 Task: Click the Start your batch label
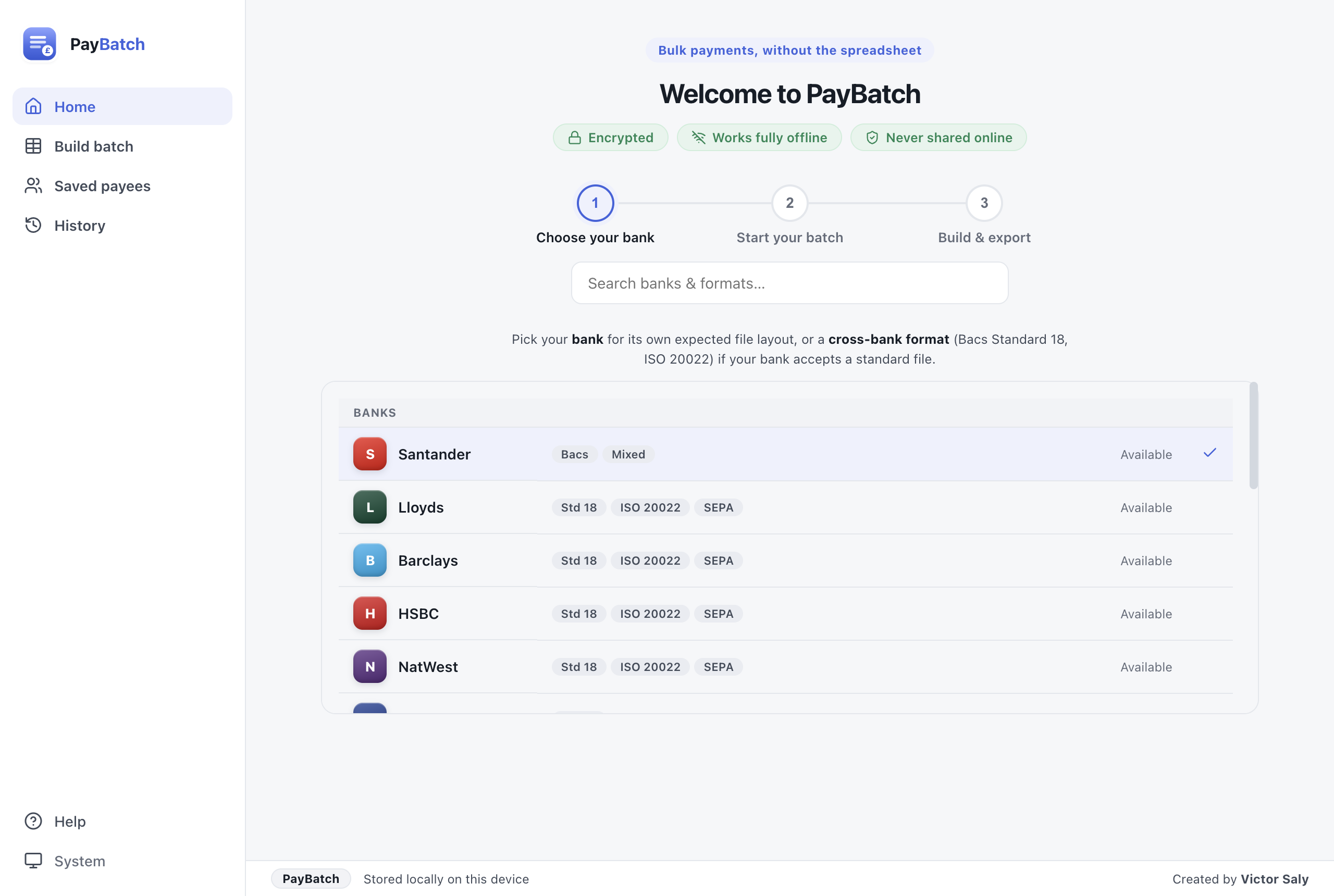click(x=790, y=238)
